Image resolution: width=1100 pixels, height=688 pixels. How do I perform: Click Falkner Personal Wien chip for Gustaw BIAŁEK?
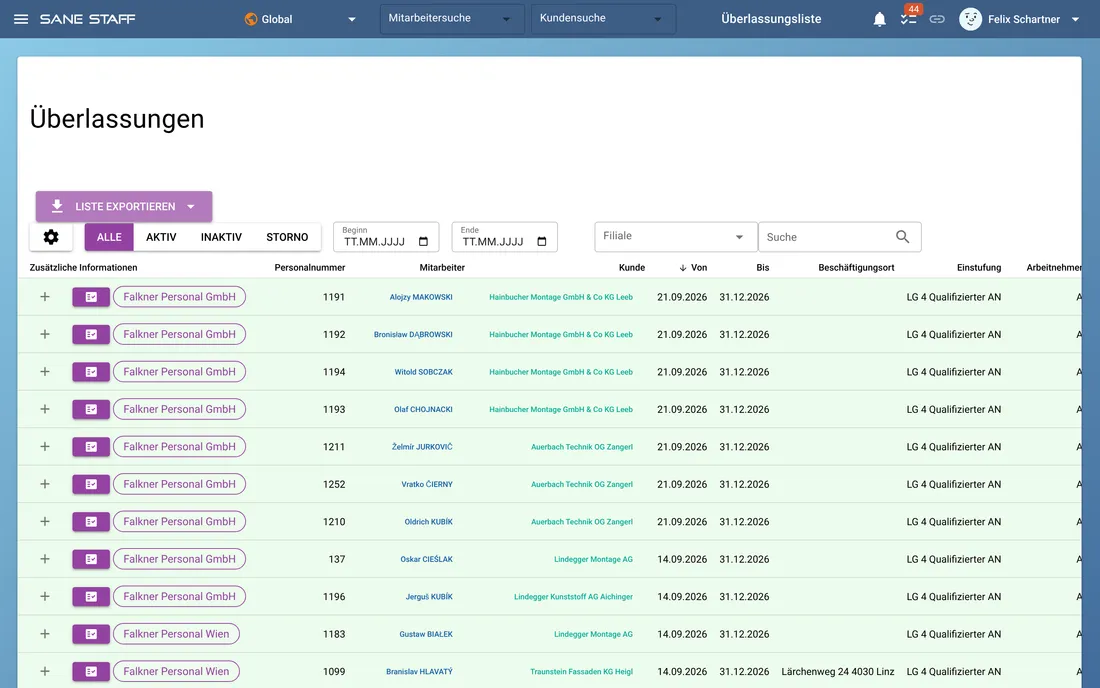tap(176, 634)
